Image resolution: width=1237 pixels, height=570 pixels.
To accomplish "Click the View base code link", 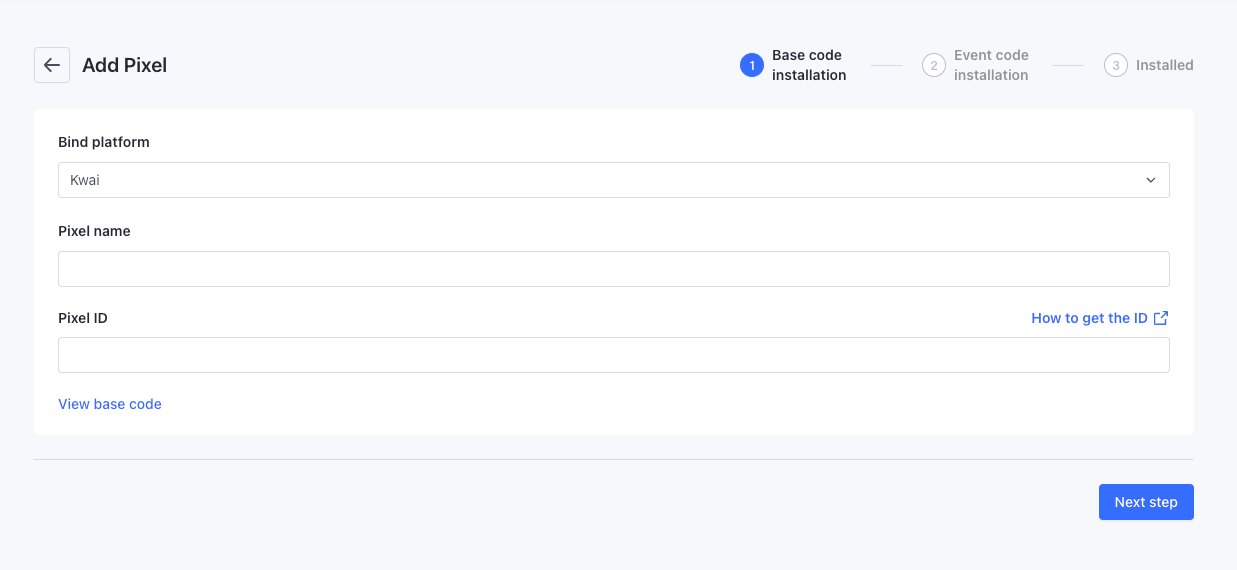I will click(x=110, y=404).
